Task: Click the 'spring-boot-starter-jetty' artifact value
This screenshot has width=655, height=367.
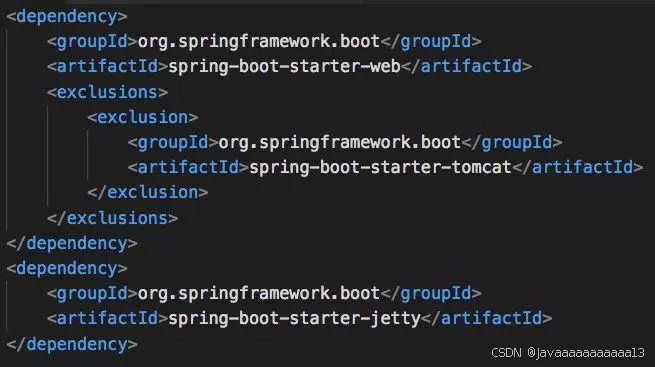Action: 294,319
